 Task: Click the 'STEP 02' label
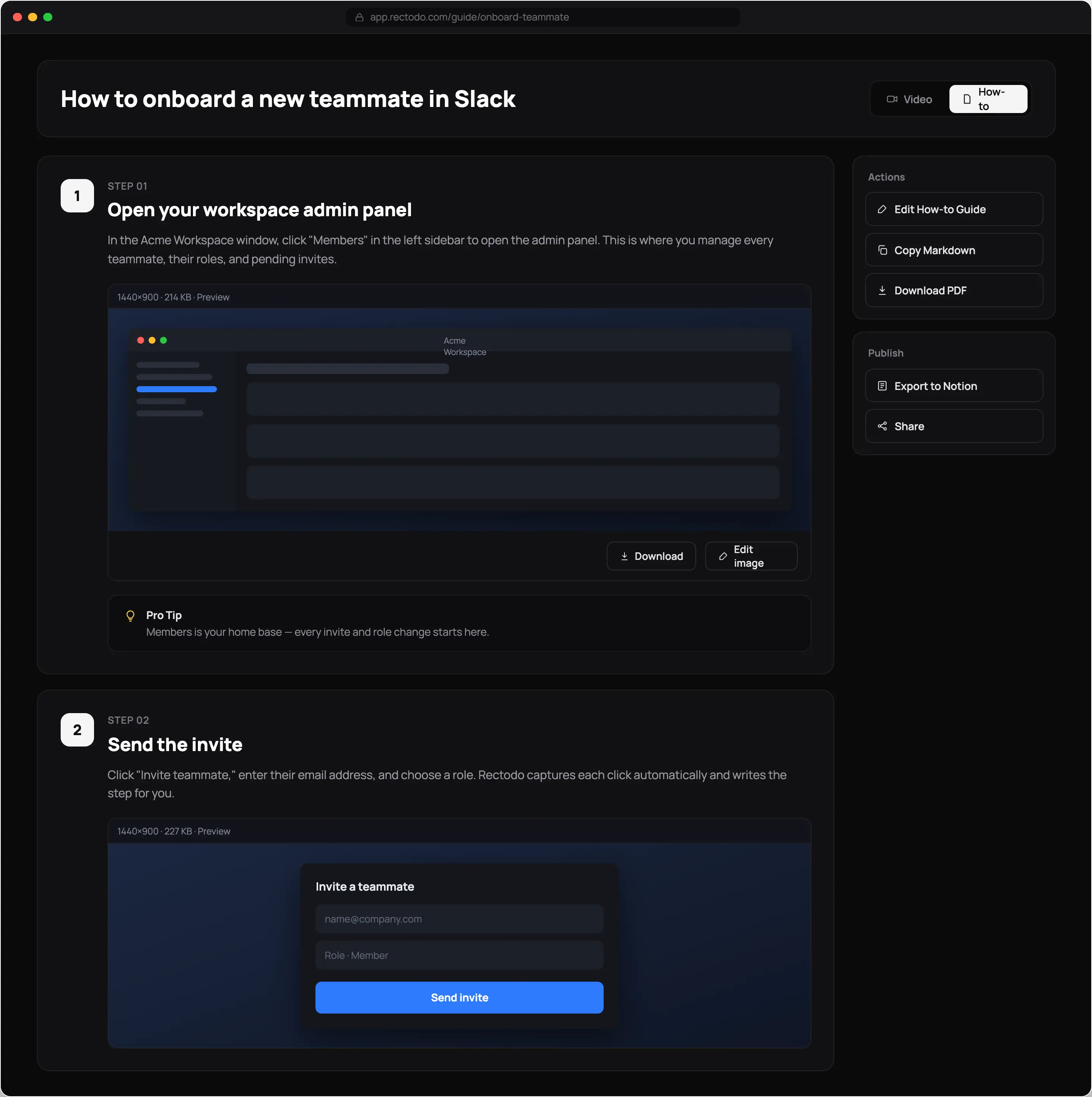[128, 721]
